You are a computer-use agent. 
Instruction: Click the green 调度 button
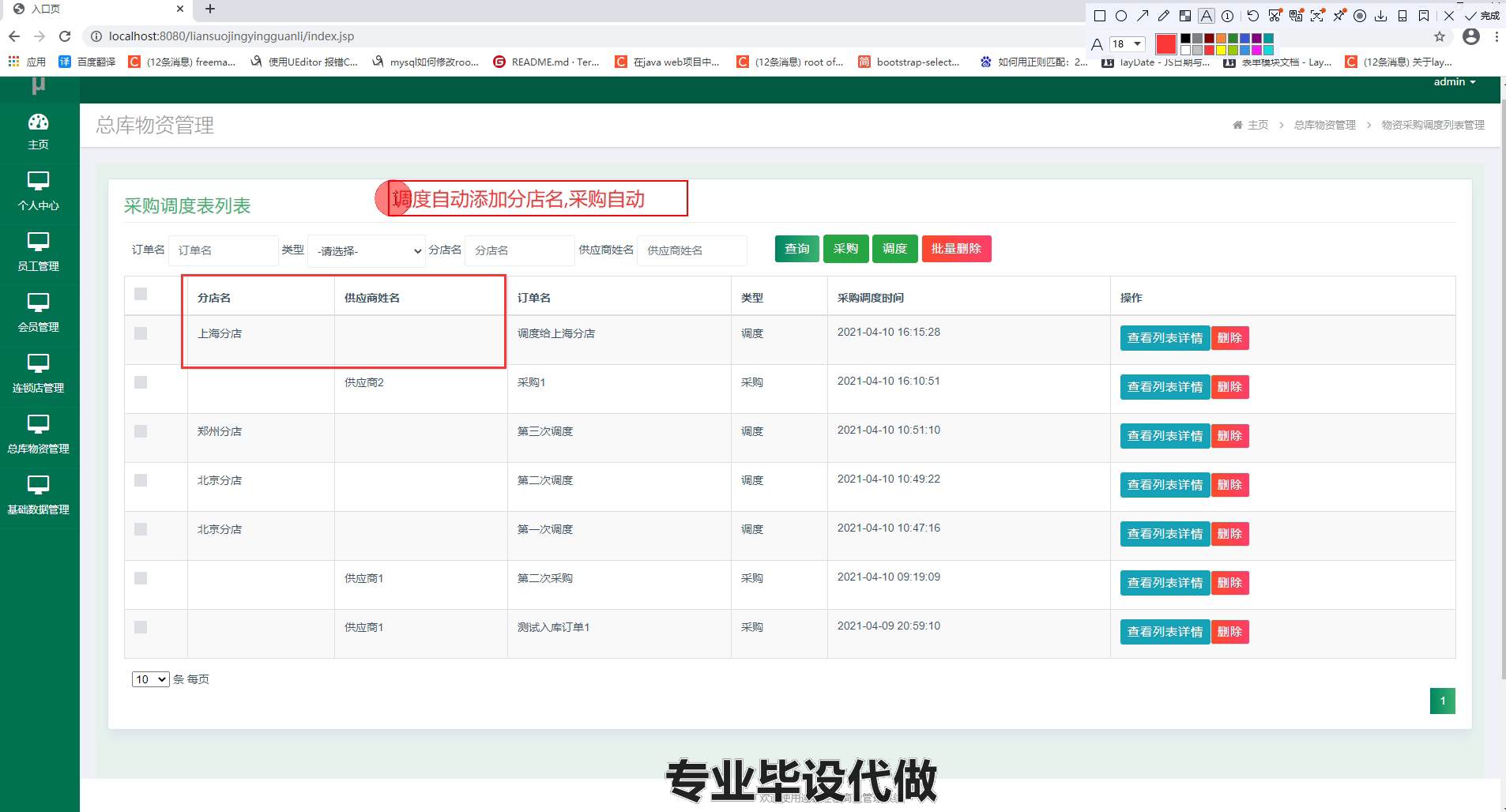(x=894, y=249)
